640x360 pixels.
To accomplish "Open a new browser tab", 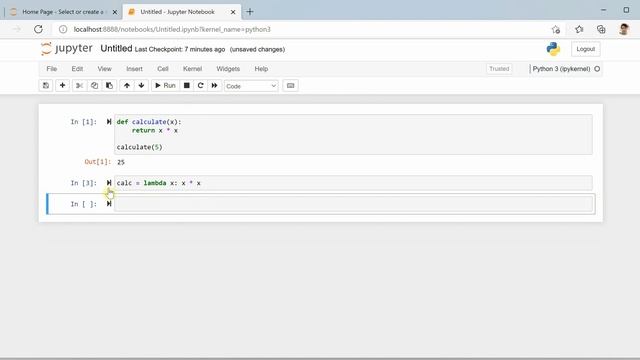I will 250,12.
